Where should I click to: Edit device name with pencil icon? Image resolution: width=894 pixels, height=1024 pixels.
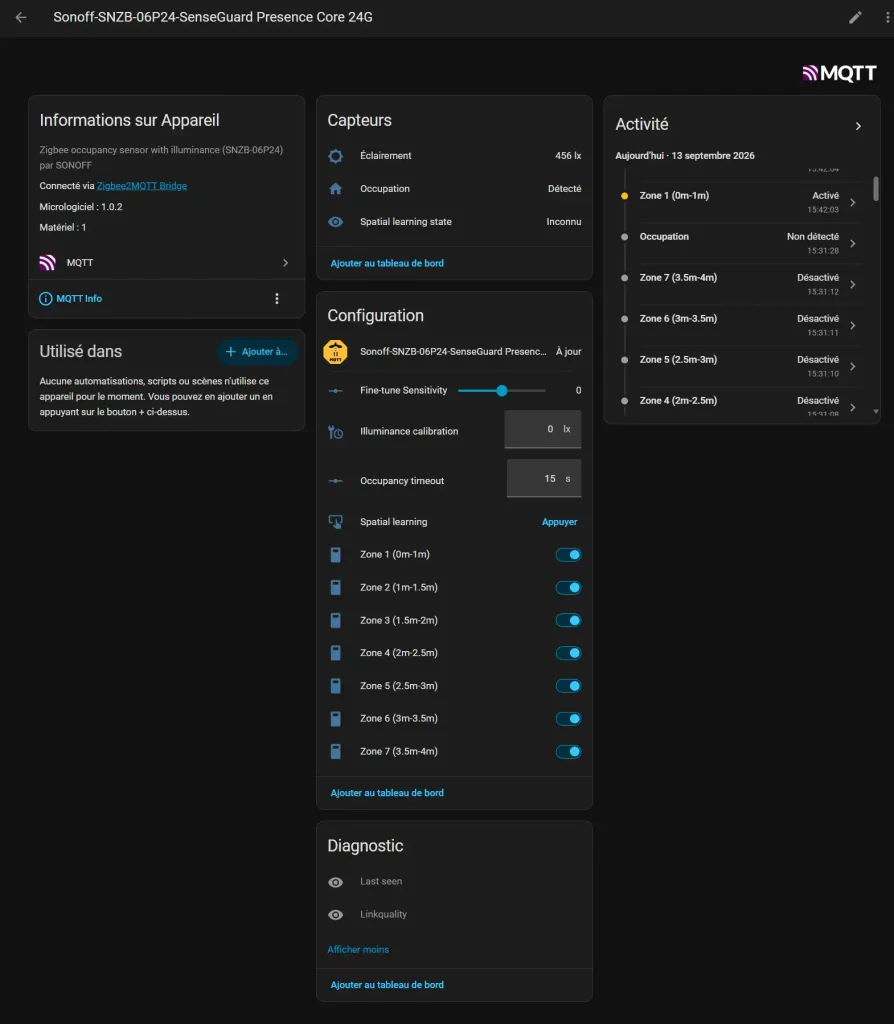click(855, 18)
